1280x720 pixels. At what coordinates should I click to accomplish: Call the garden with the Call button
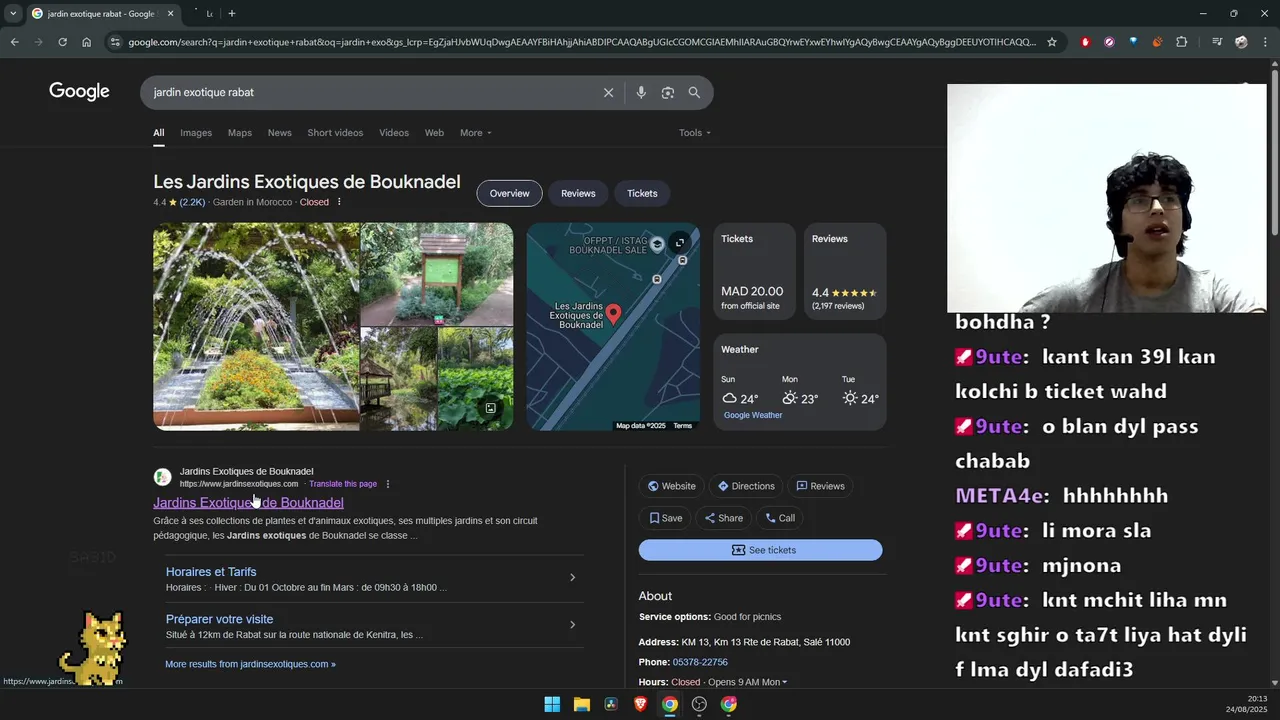pyautogui.click(x=780, y=518)
